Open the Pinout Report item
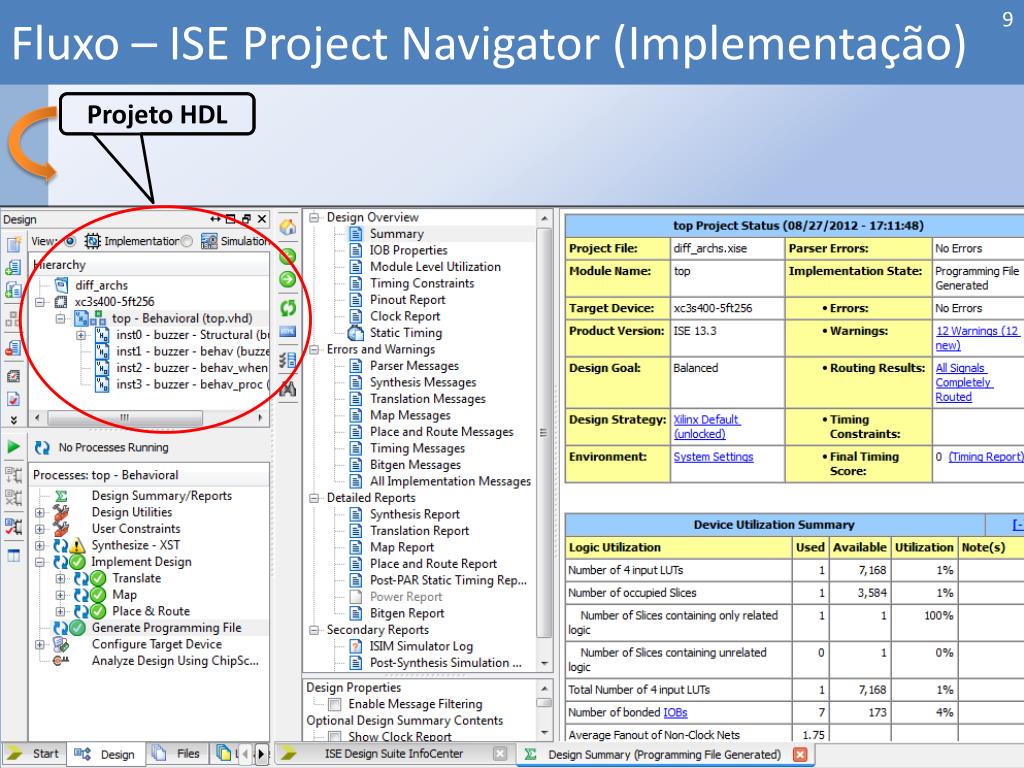 pyautogui.click(x=408, y=300)
